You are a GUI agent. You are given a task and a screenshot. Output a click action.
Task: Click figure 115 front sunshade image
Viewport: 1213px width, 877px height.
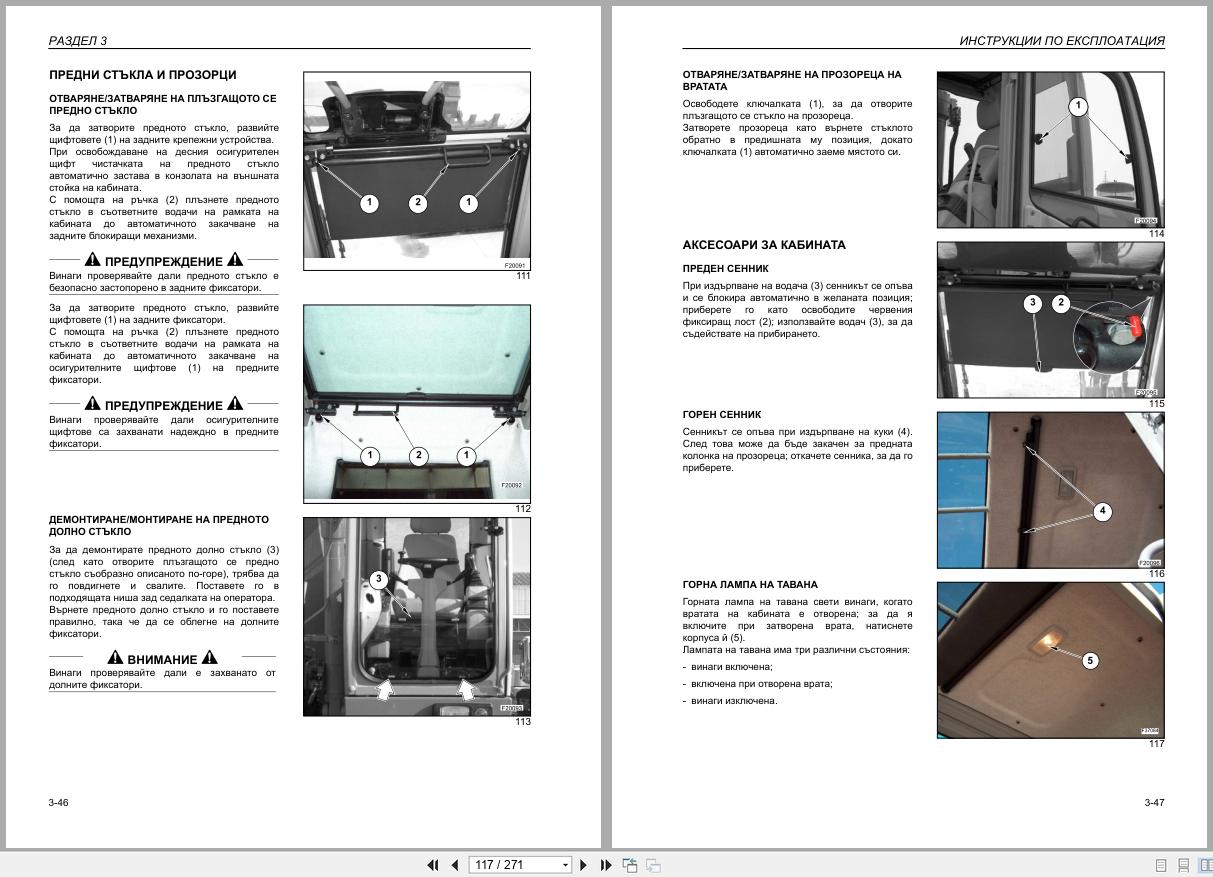click(1050, 320)
